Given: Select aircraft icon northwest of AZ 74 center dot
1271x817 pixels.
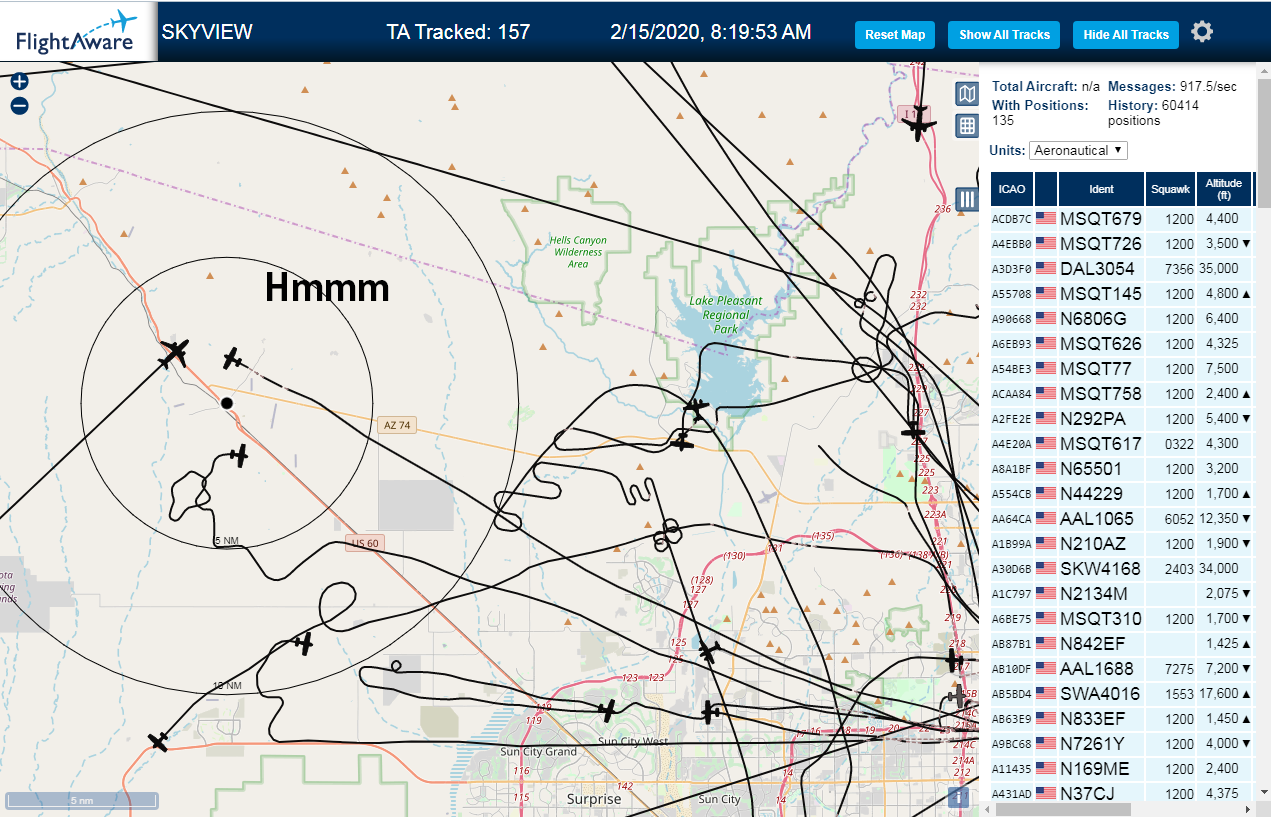Looking at the screenshot, I should (174, 352).
